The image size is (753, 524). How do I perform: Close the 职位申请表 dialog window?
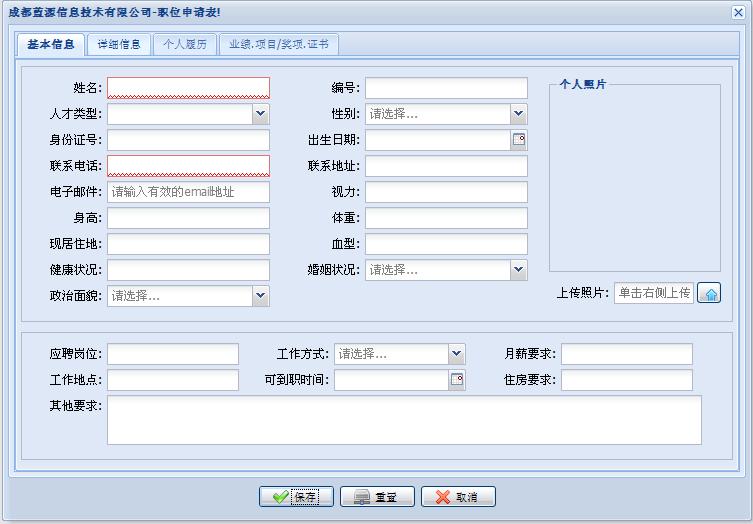tap(739, 12)
